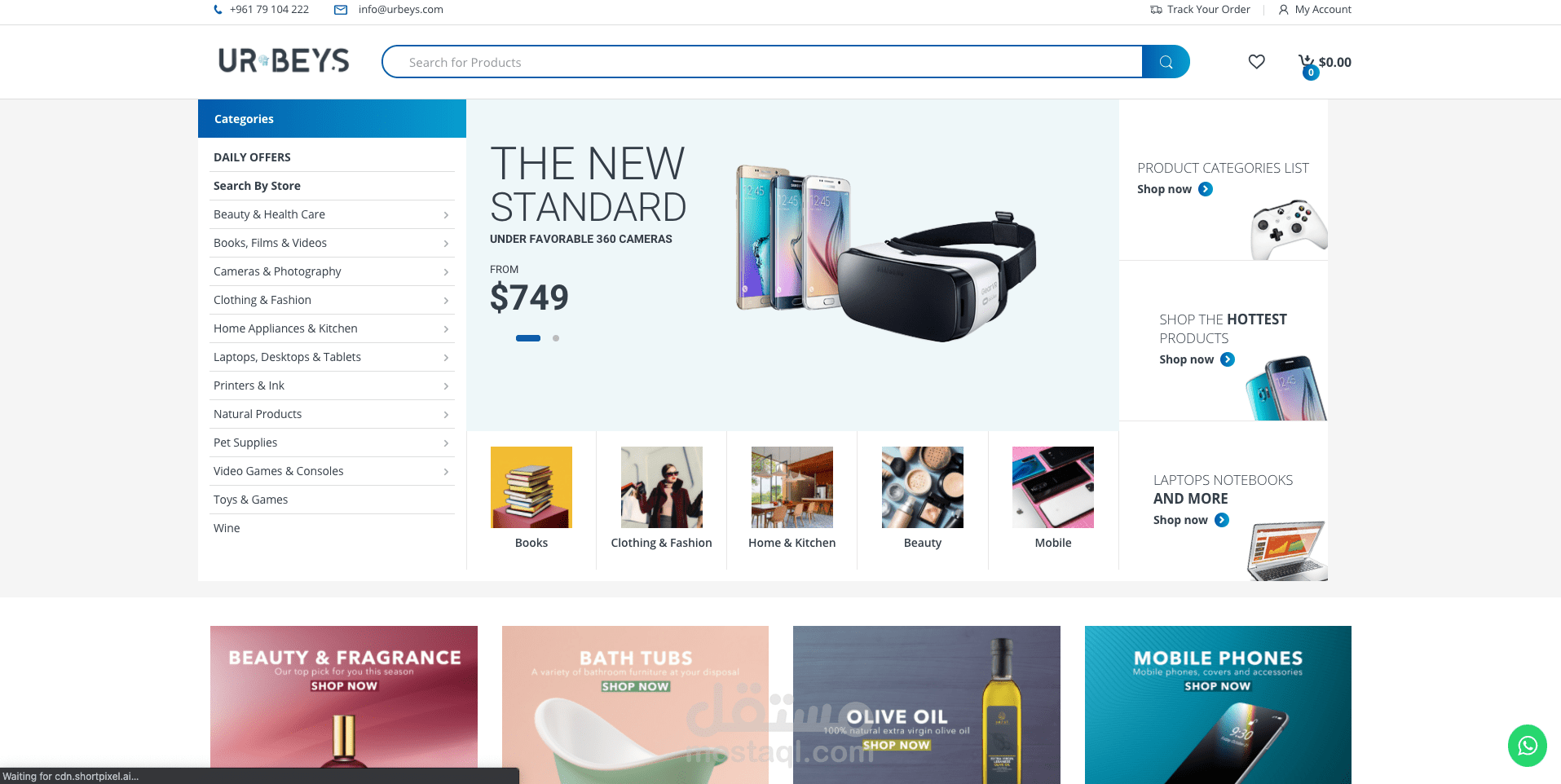Expand Beauty & Health Care chevron
The image size is (1561, 784).
[446, 215]
